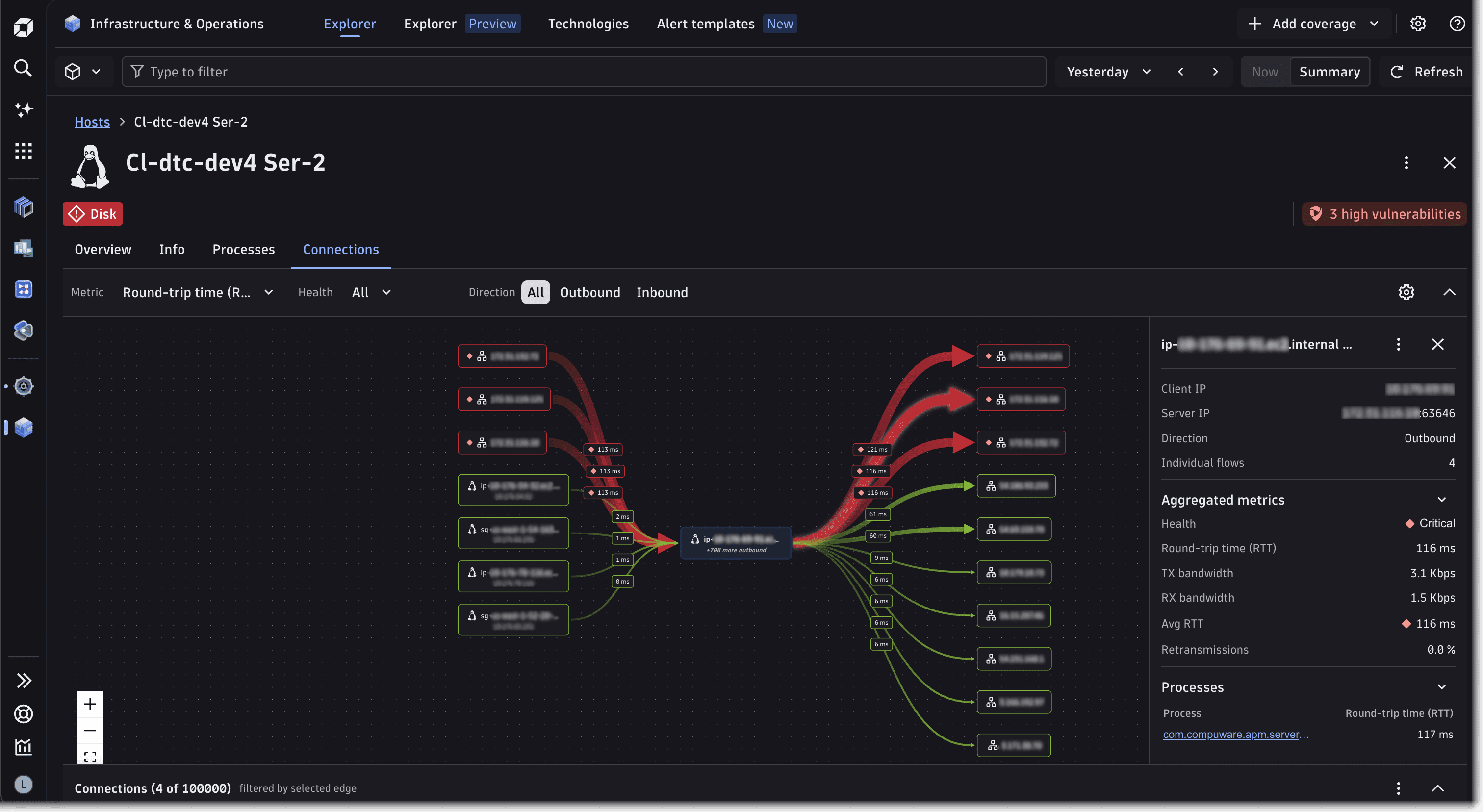Viewport: 1483px width, 812px height.
Task: Click the Refresh button
Action: point(1426,72)
